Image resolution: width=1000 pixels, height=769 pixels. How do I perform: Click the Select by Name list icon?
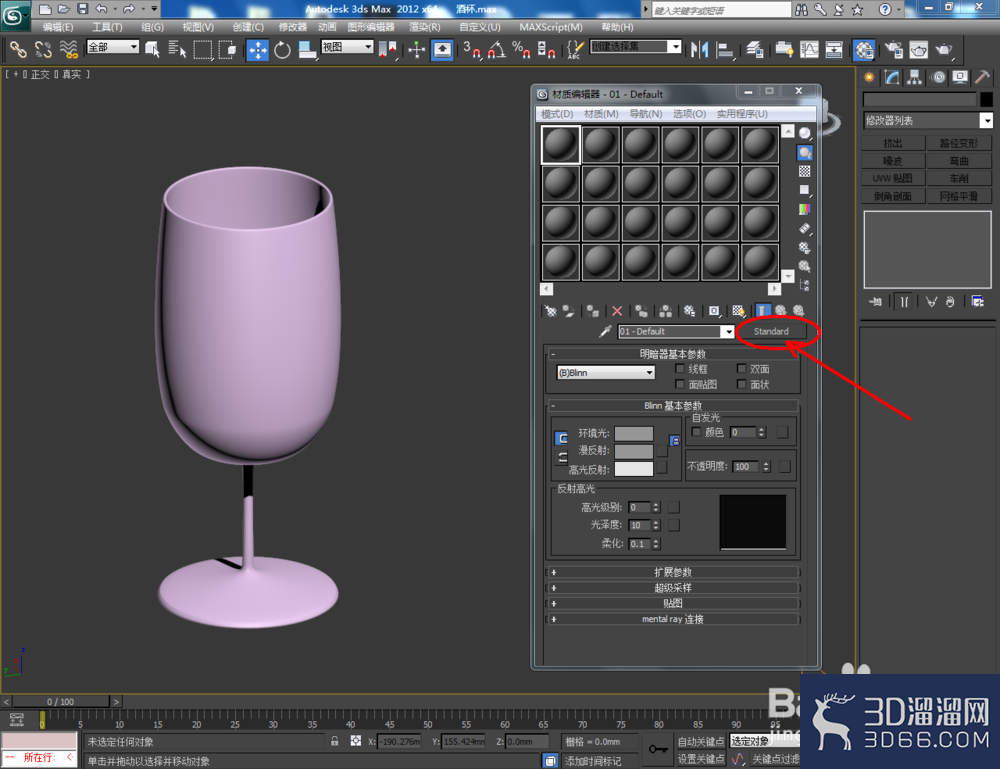point(177,50)
